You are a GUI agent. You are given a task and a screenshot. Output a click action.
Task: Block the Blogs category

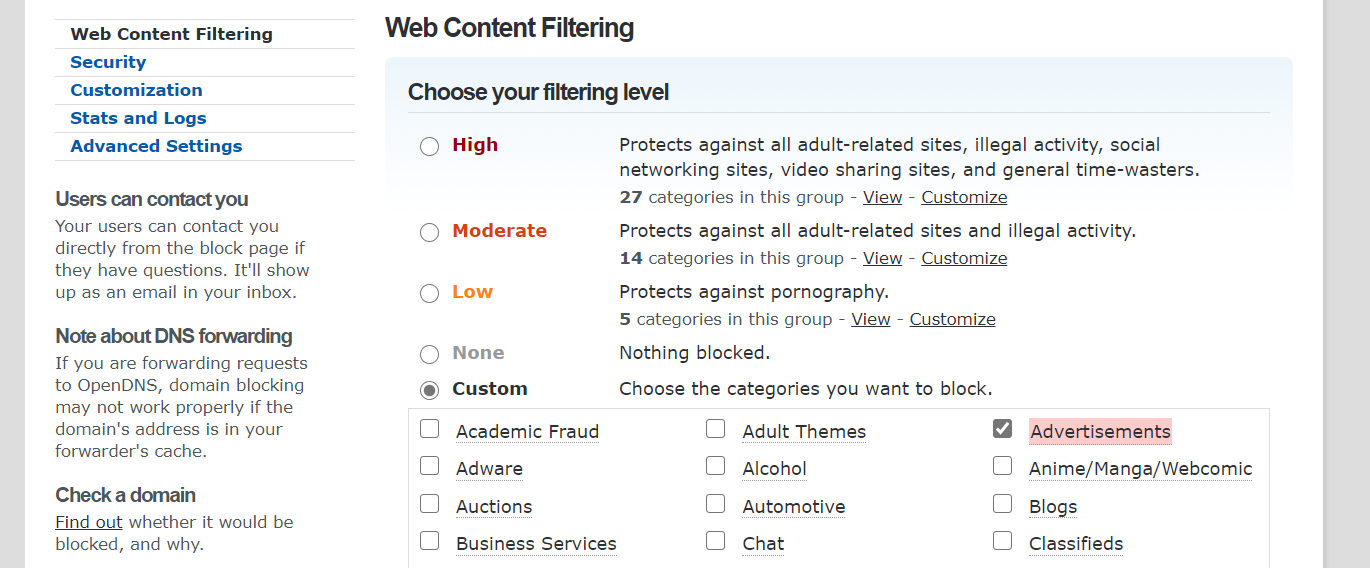(1002, 504)
